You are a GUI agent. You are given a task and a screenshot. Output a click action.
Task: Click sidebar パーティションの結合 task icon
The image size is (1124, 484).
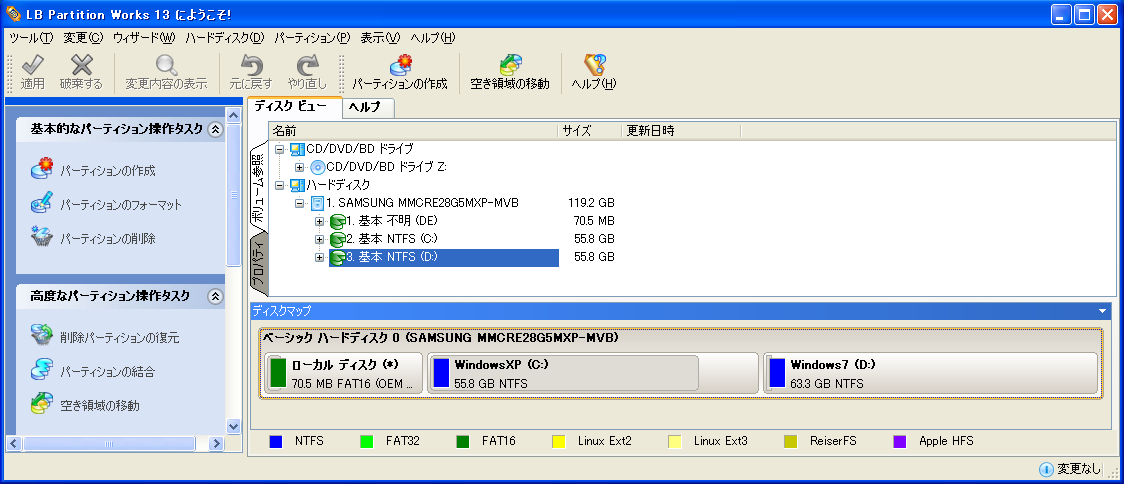click(42, 370)
